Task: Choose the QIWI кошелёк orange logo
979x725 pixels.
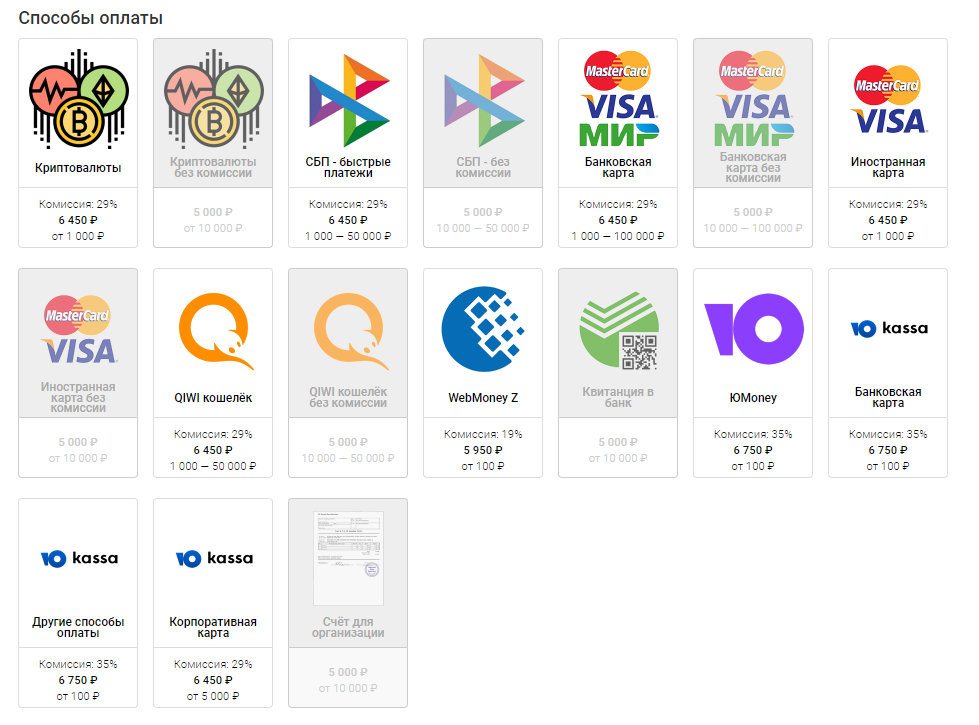Action: pyautogui.click(x=214, y=331)
